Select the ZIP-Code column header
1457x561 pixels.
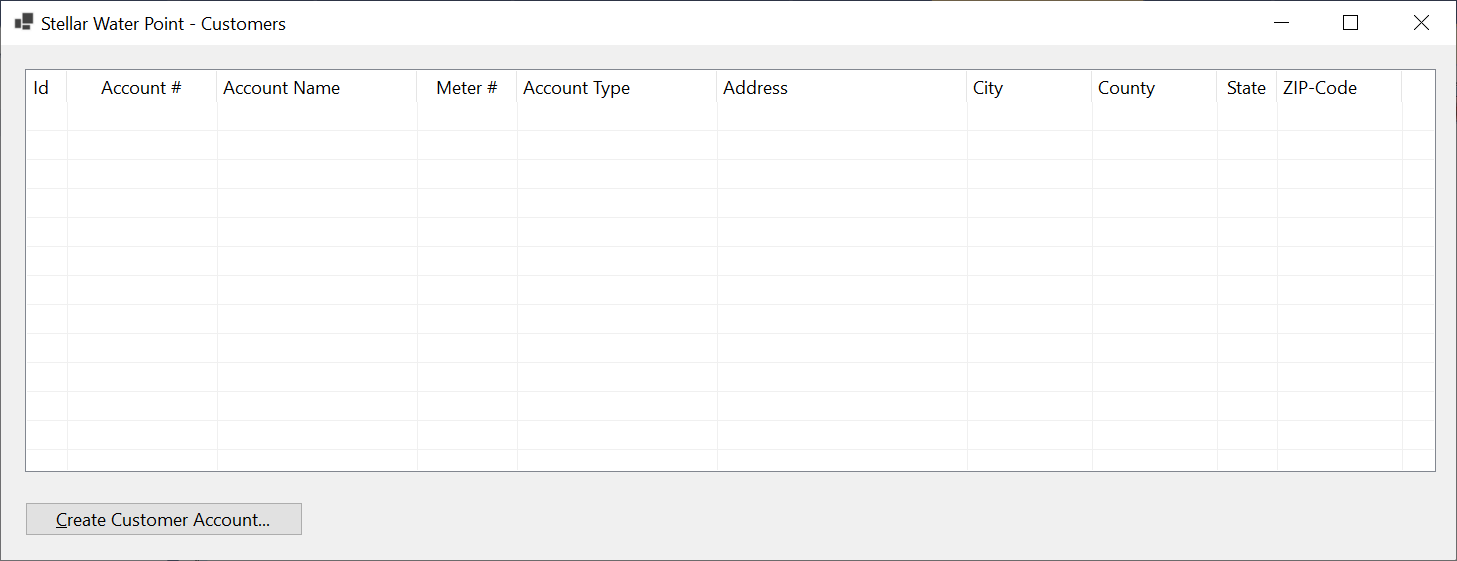[1339, 88]
